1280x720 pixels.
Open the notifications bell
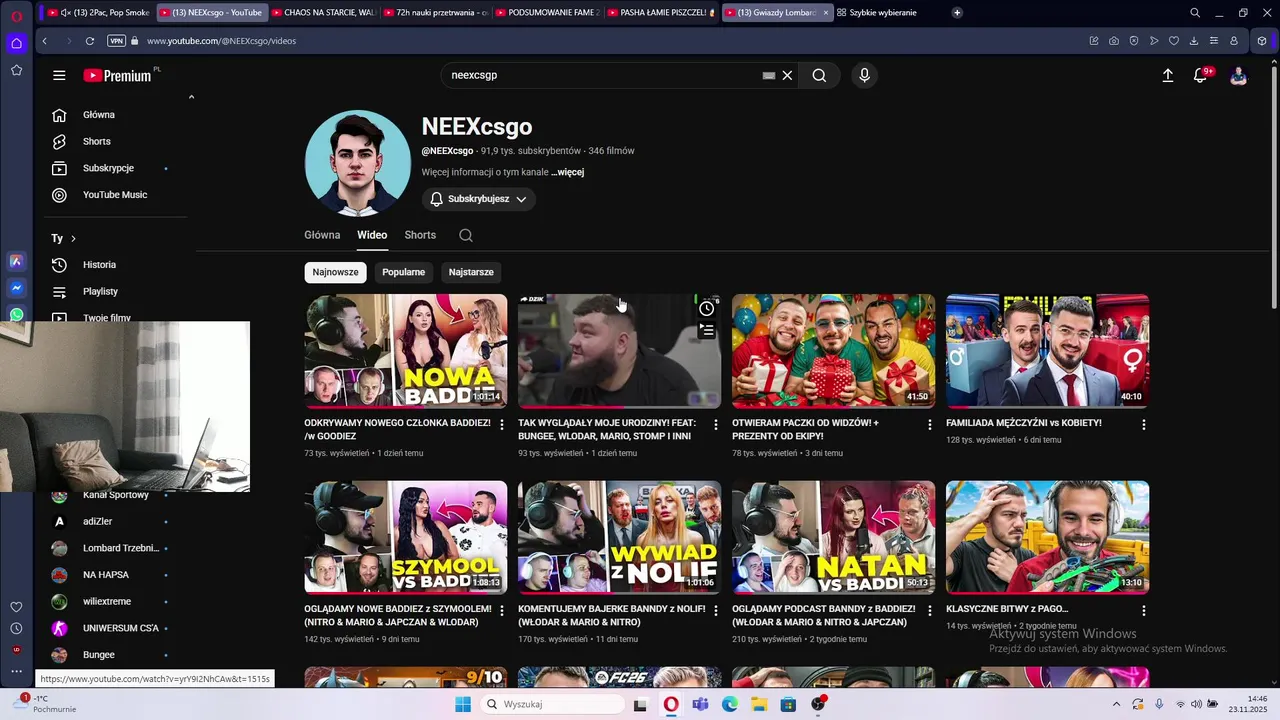click(1201, 75)
